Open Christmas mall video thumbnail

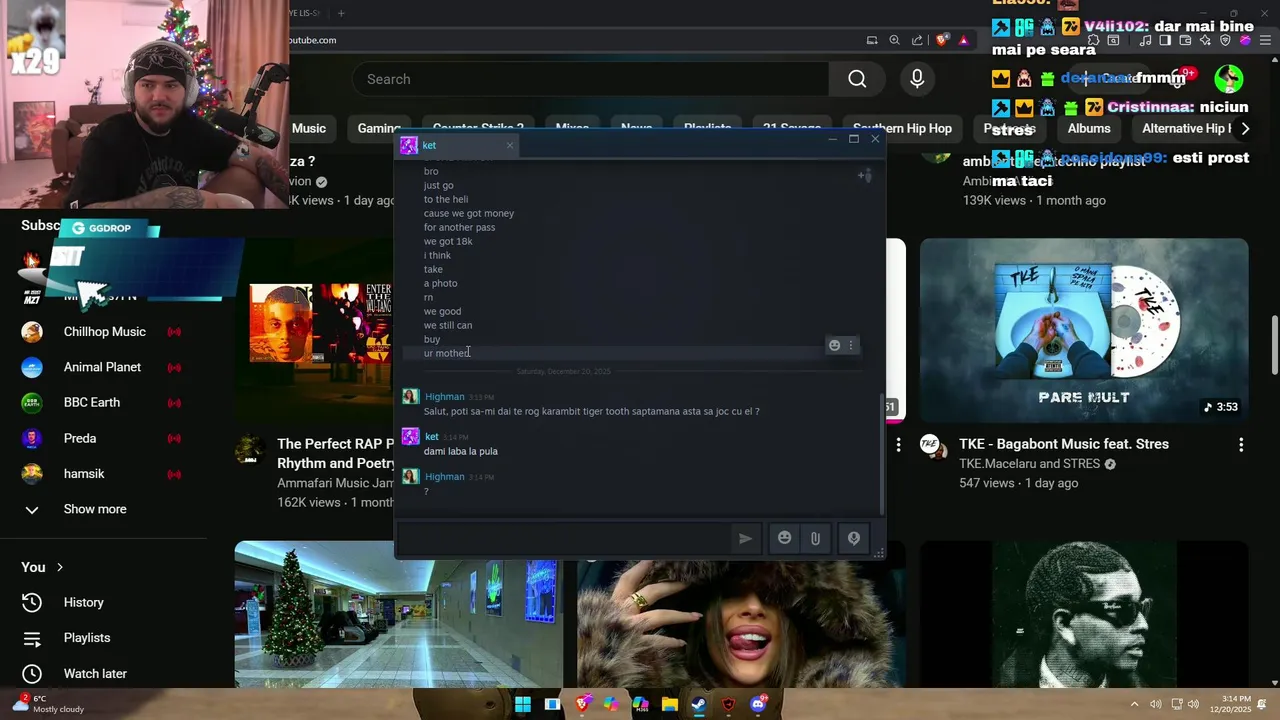click(x=398, y=614)
